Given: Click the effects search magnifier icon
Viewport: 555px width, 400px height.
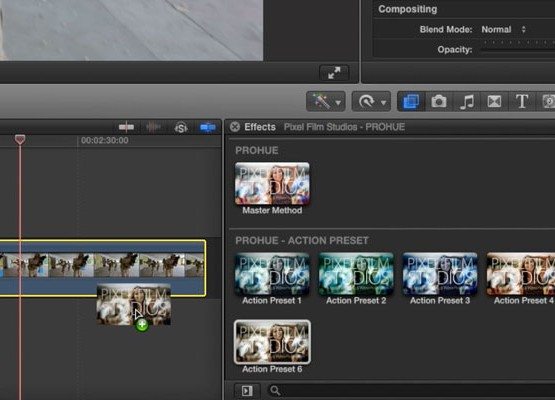Looking at the screenshot, I should tap(275, 390).
